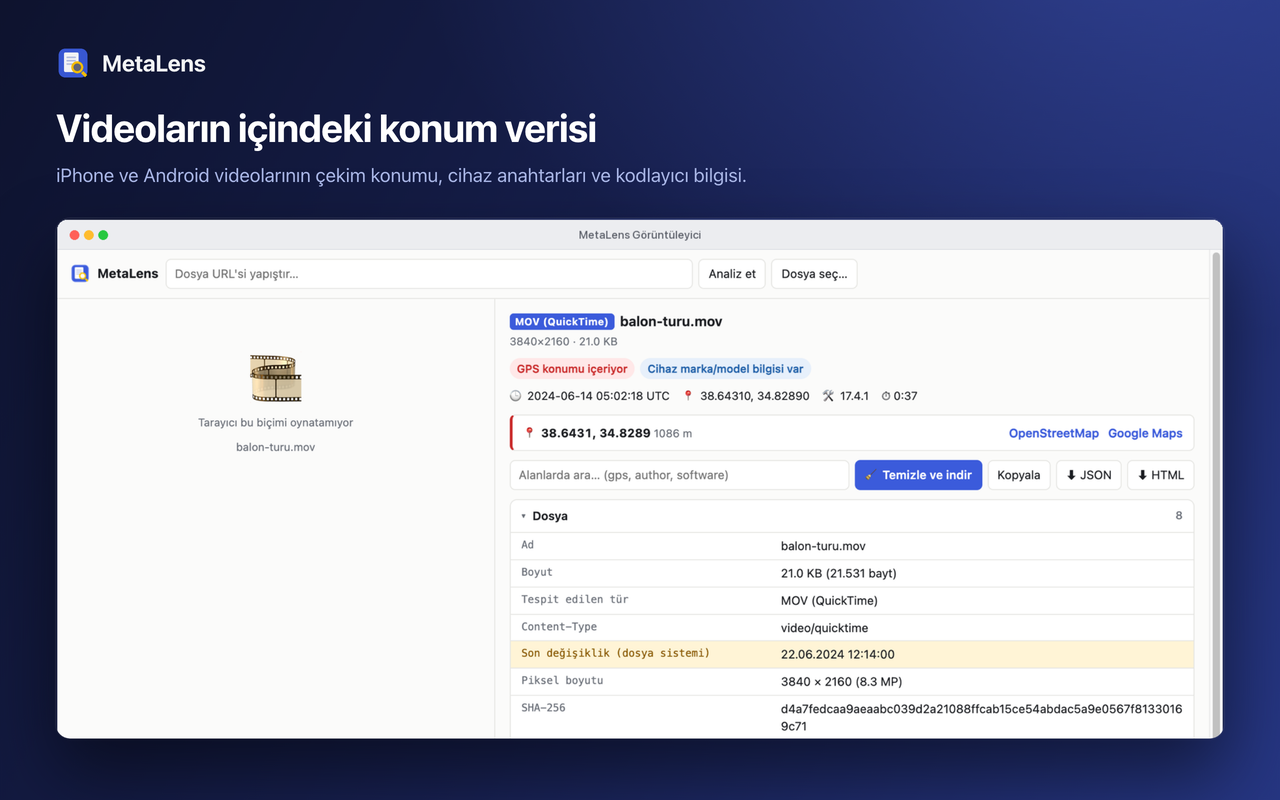Click the Tespit edilen tür value MOV (QuickTime)

click(829, 601)
